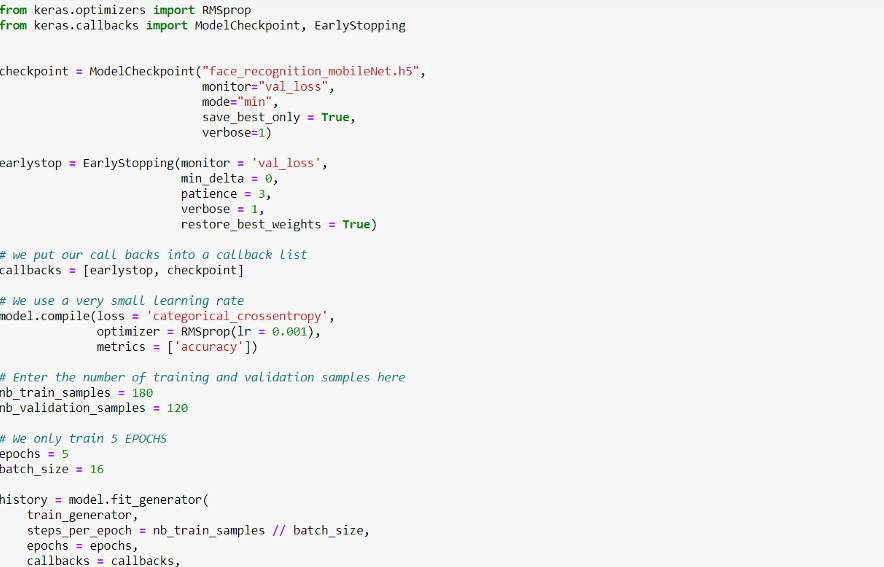The image size is (884, 567).
Task: Click 'verbose = 1,' in EarlyStopping
Action: pyautogui.click(x=222, y=209)
